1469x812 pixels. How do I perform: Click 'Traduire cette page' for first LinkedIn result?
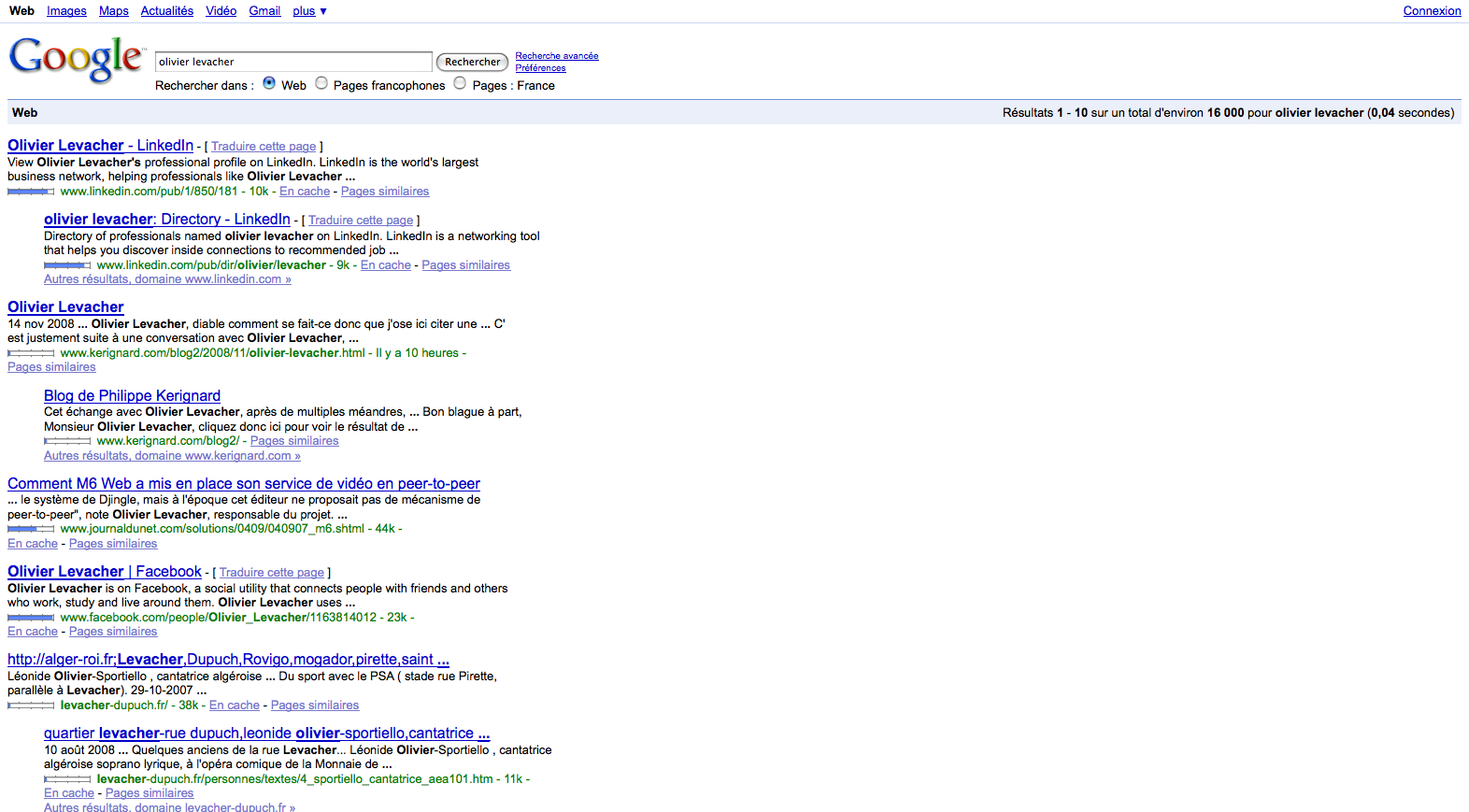[x=264, y=147]
